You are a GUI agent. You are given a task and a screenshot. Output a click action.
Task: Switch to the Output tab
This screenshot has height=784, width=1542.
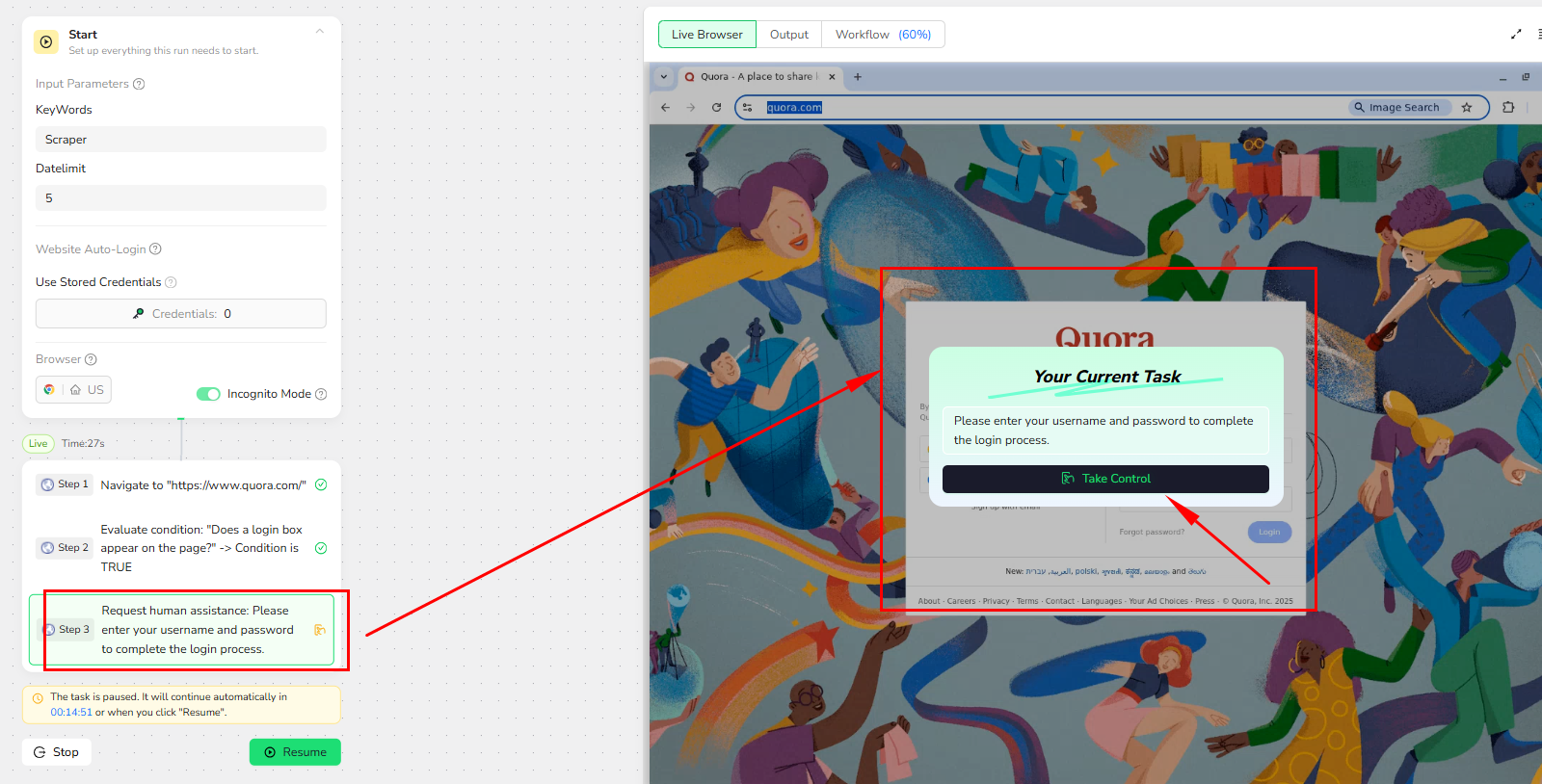pos(788,35)
